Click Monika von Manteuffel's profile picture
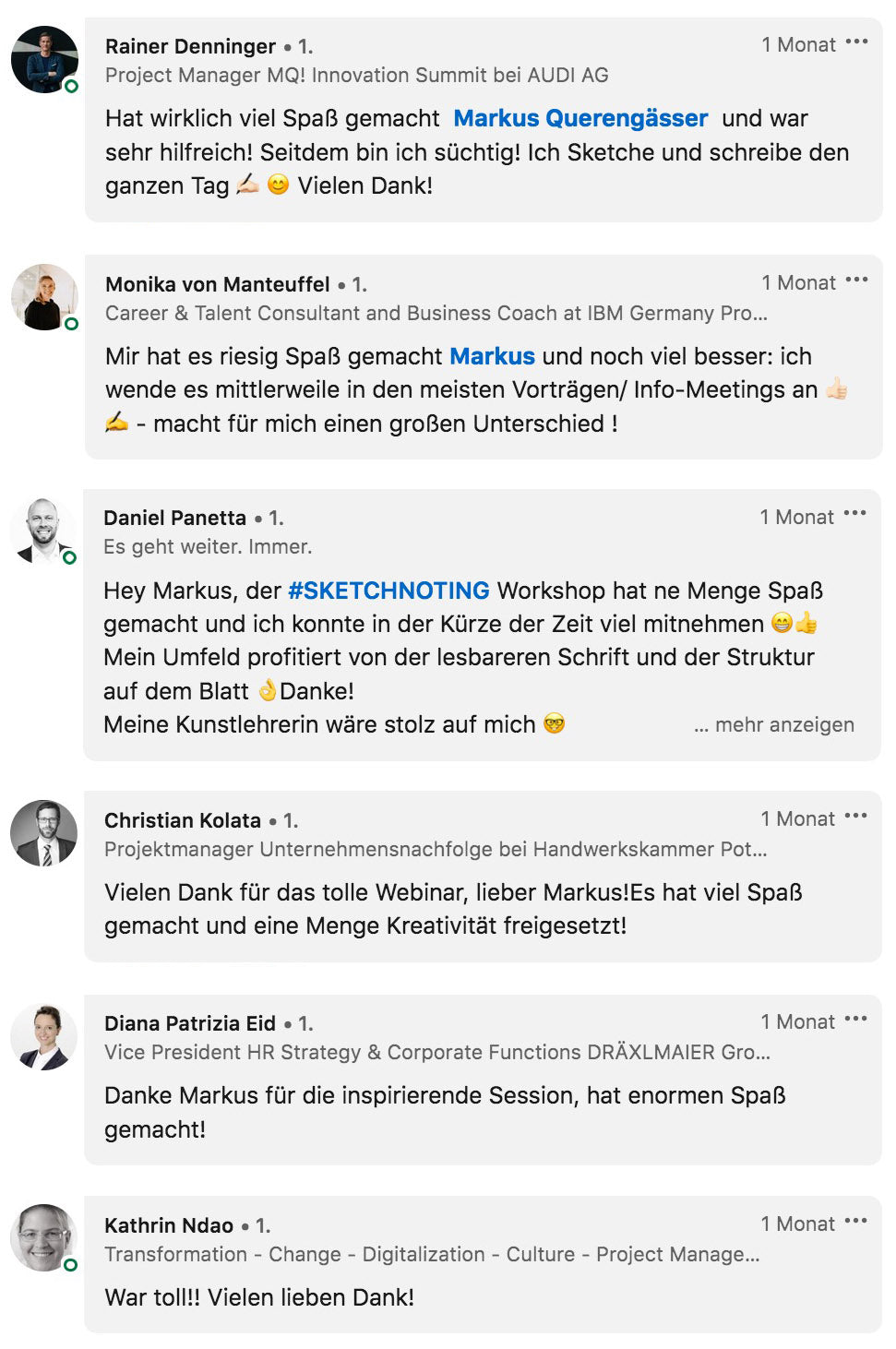The height and width of the screenshot is (1349, 896). point(44,297)
